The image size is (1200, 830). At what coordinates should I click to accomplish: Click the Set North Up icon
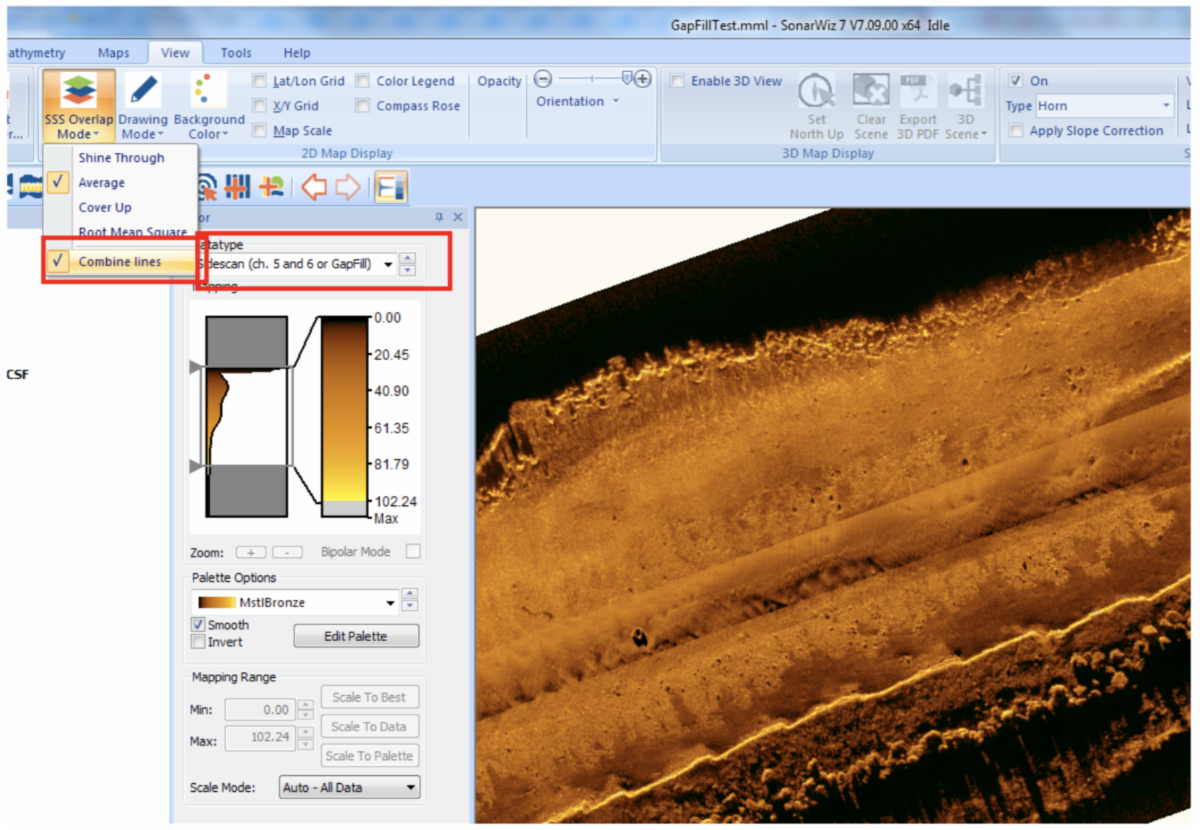(817, 92)
